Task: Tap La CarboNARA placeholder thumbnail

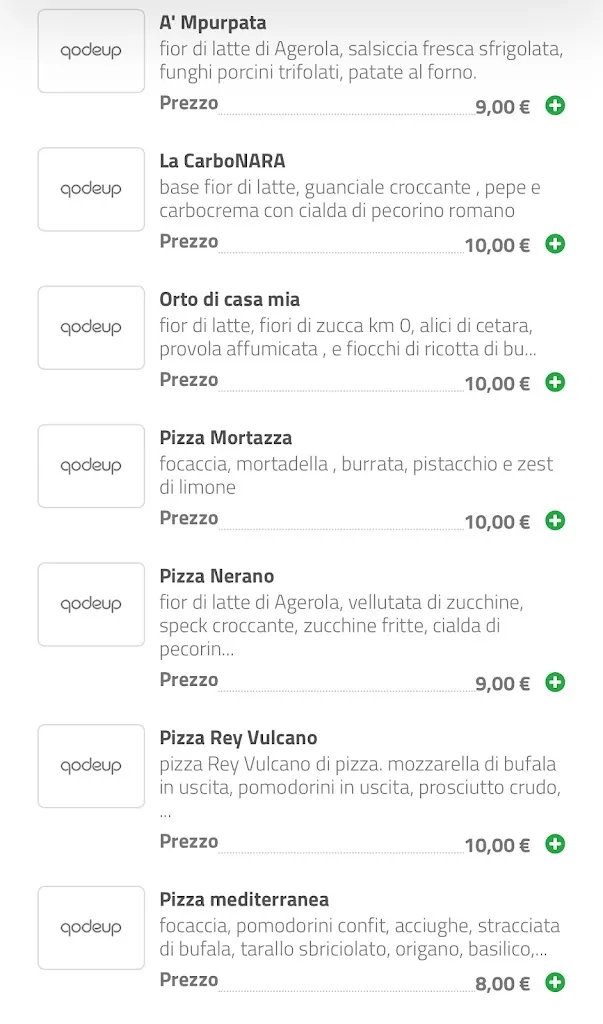Action: coord(91,189)
